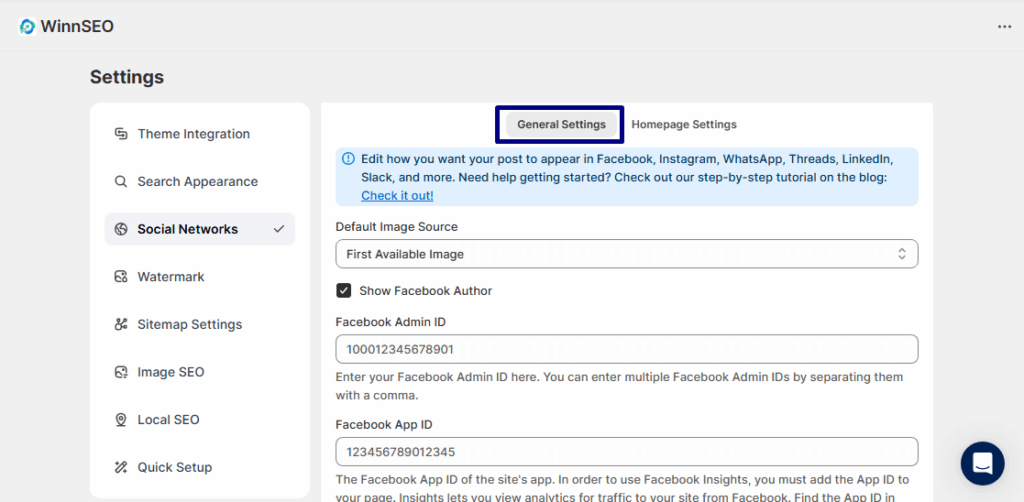Click the Local SEO map pin icon
The width and height of the screenshot is (1024, 502).
coord(121,420)
